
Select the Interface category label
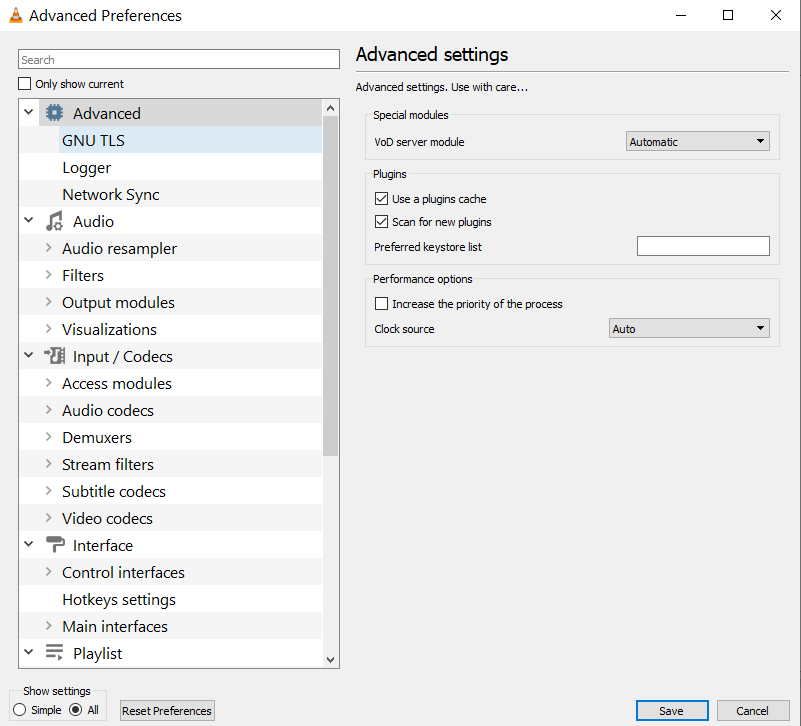click(x=103, y=545)
